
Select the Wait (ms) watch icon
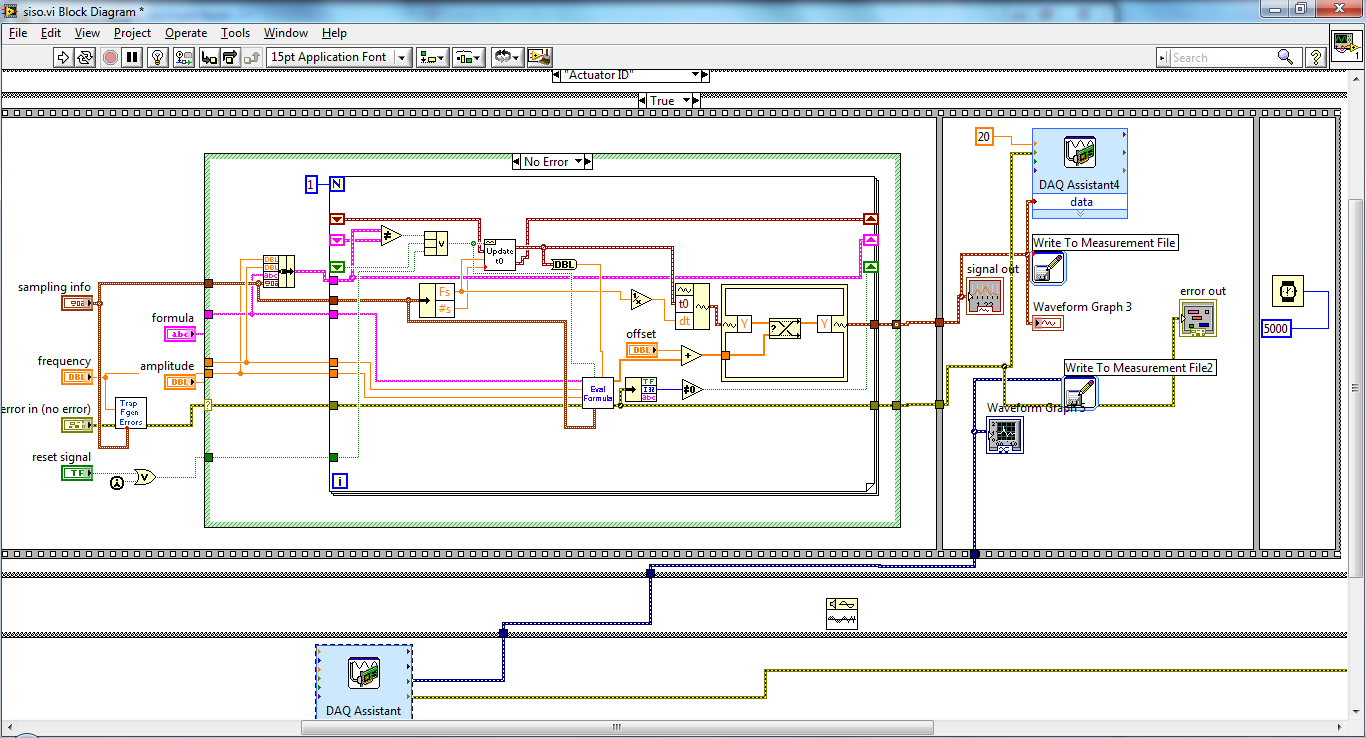pyautogui.click(x=1289, y=291)
